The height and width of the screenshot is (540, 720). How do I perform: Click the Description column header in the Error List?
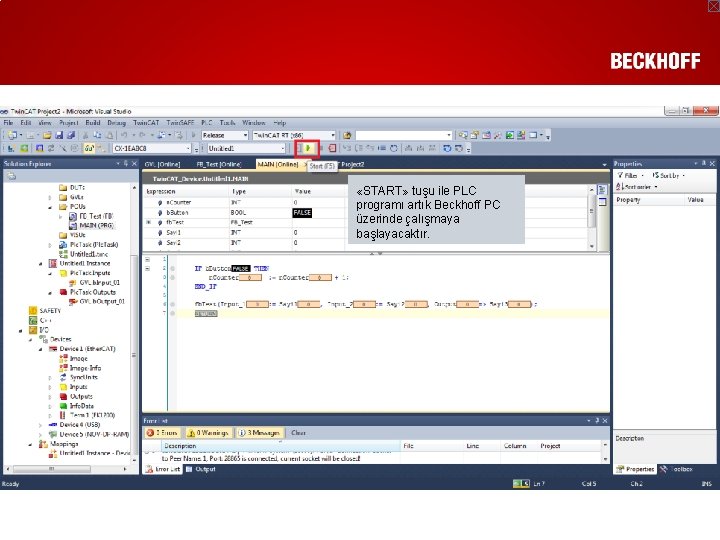(x=281, y=446)
